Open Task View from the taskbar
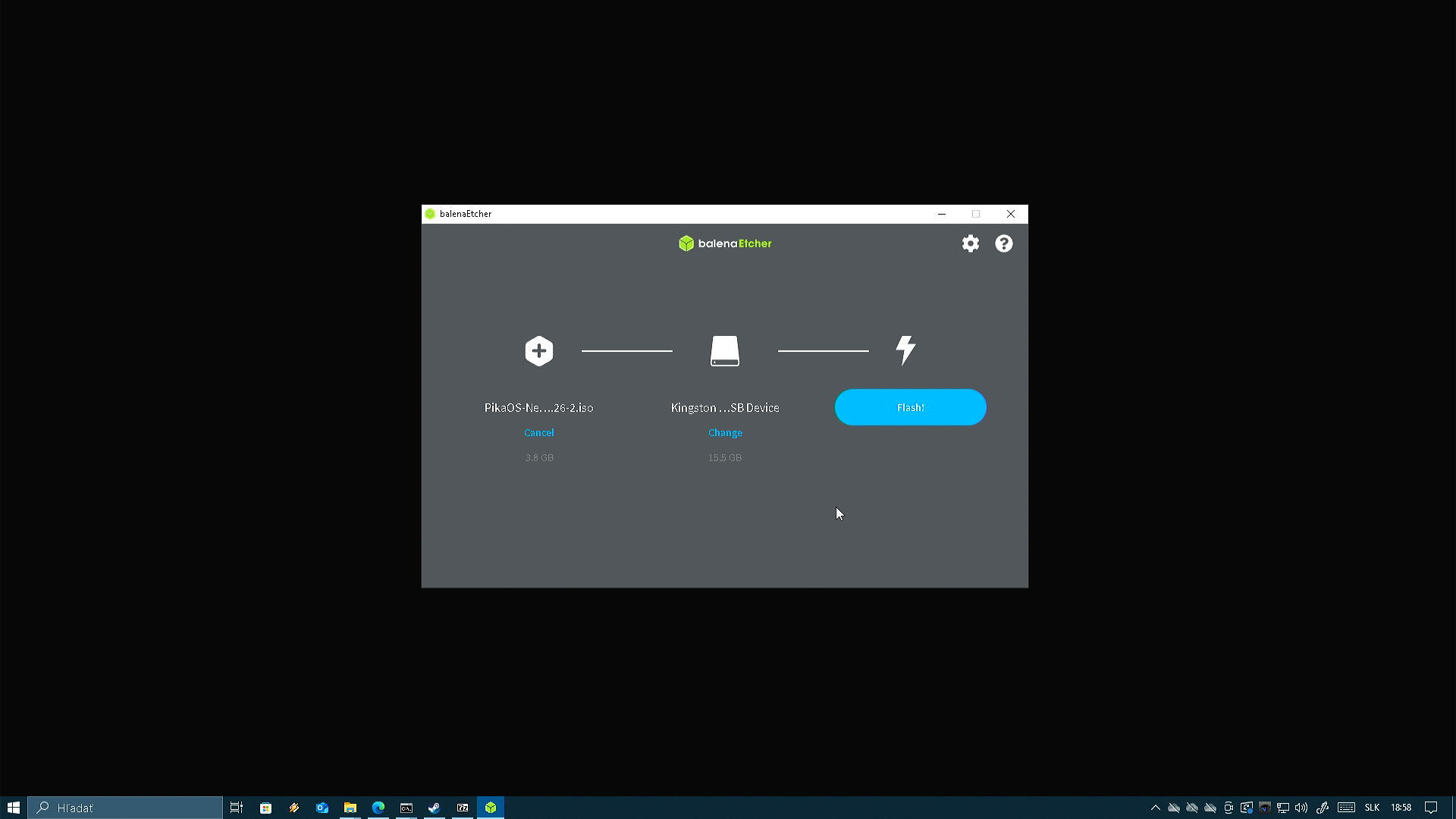This screenshot has height=819, width=1456. point(237,808)
